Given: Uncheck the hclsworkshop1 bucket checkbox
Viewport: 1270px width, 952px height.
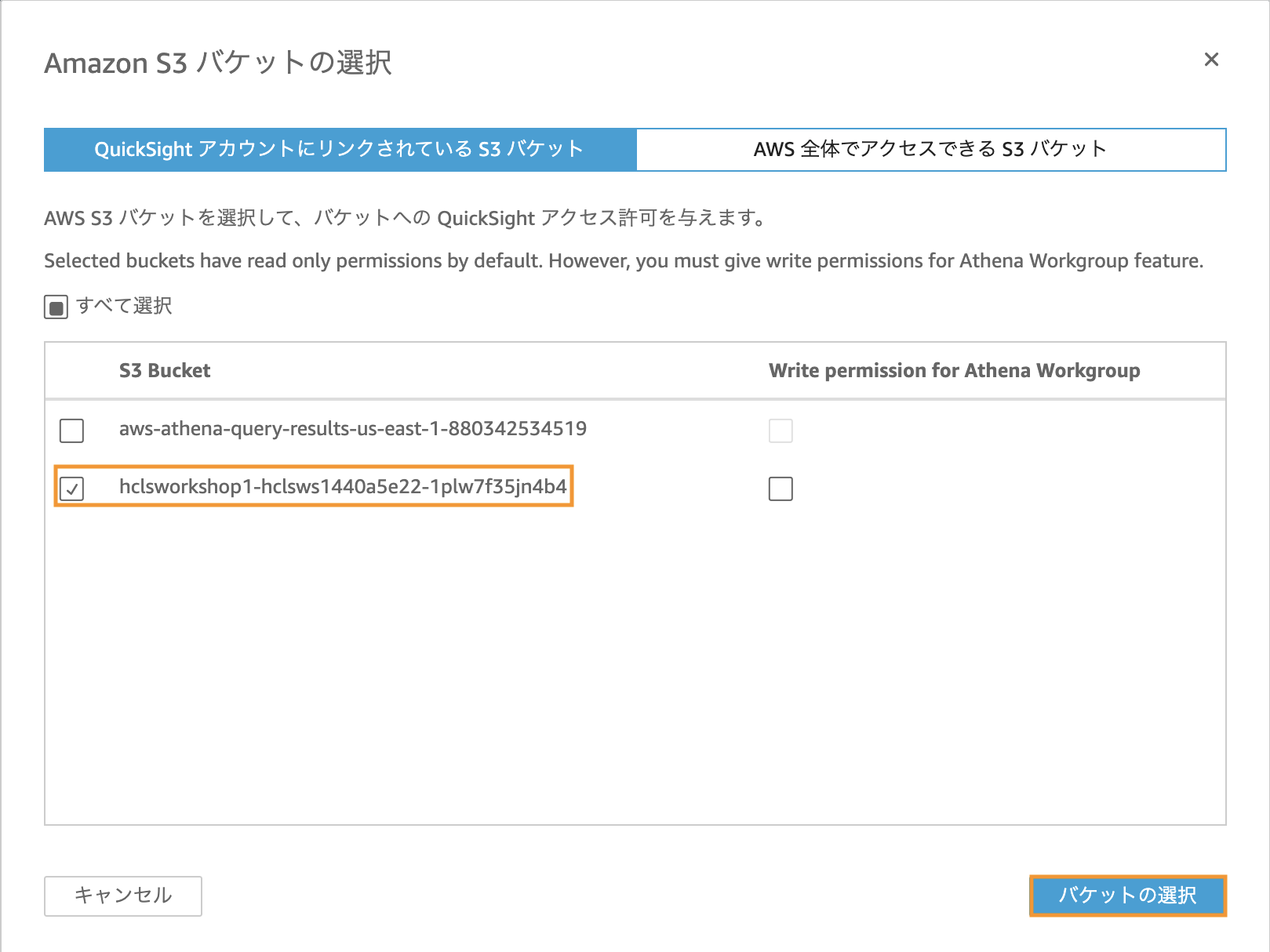Looking at the screenshot, I should pos(72,489).
